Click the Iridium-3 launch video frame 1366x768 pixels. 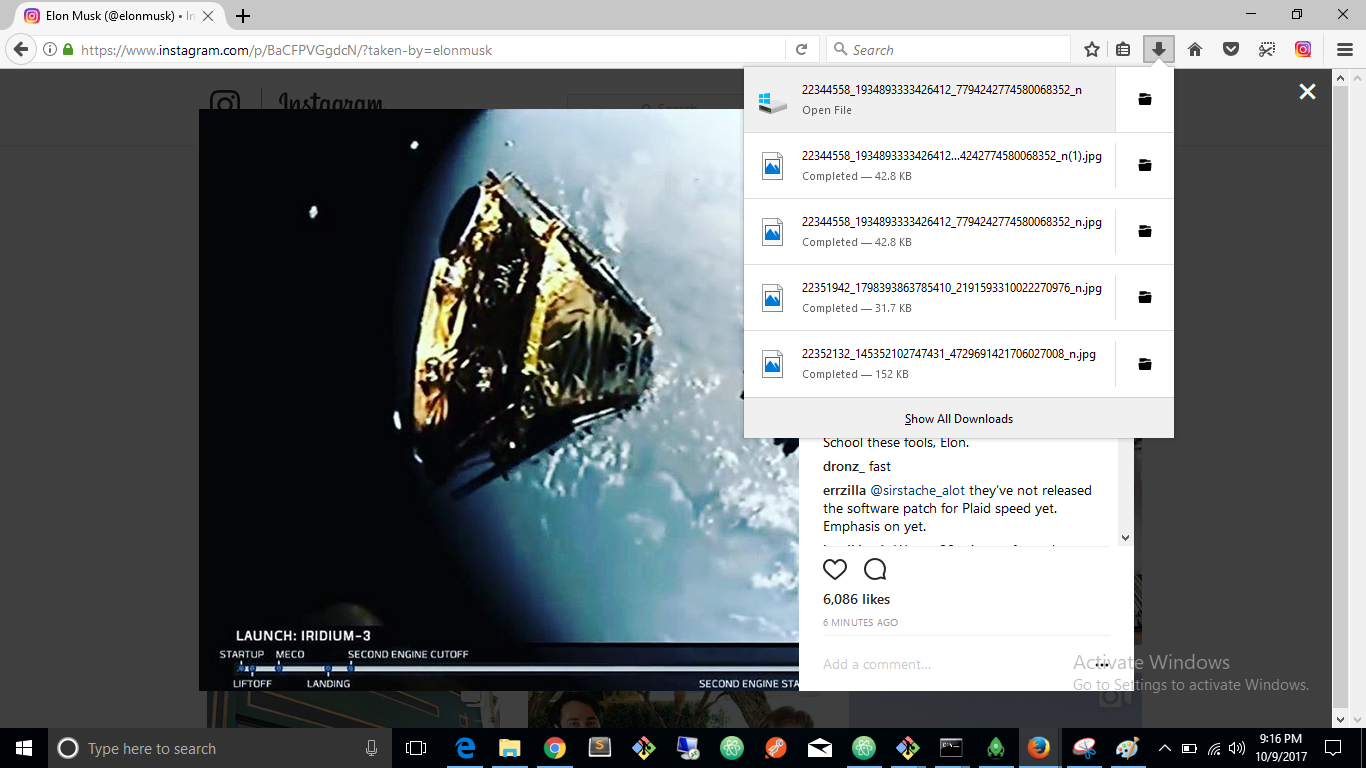(x=499, y=399)
